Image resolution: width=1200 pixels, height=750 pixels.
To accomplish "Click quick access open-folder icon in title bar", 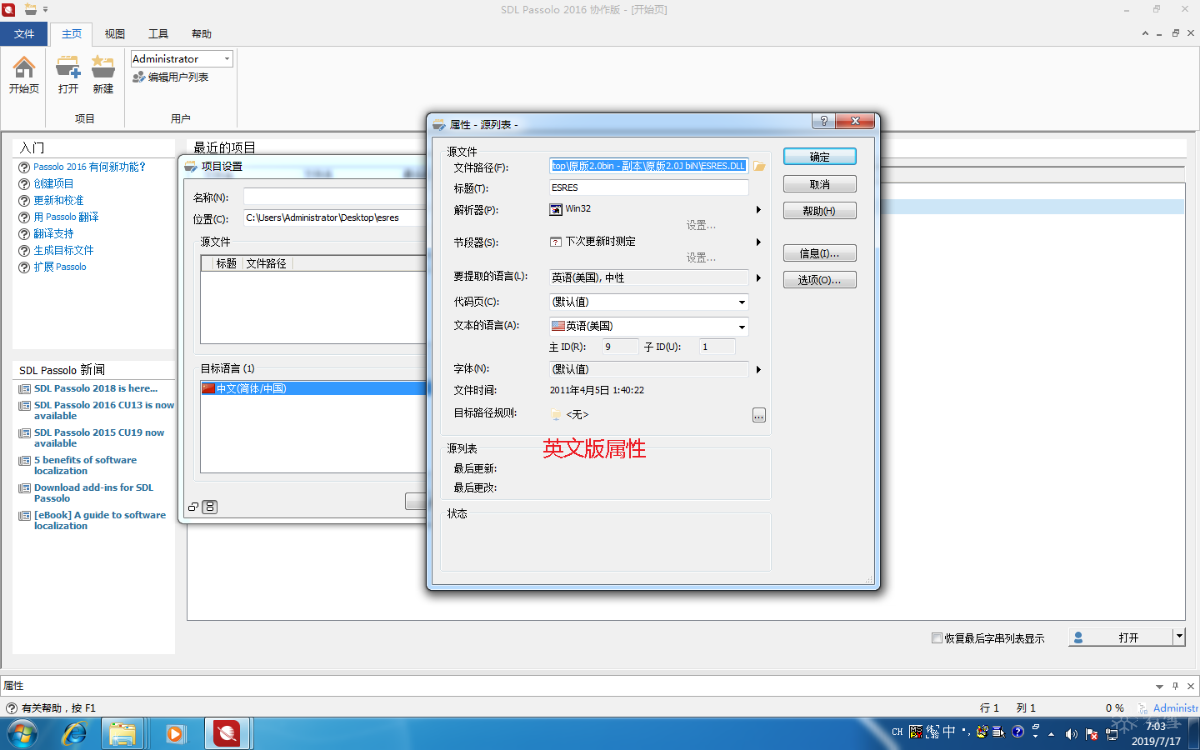I will (x=30, y=9).
